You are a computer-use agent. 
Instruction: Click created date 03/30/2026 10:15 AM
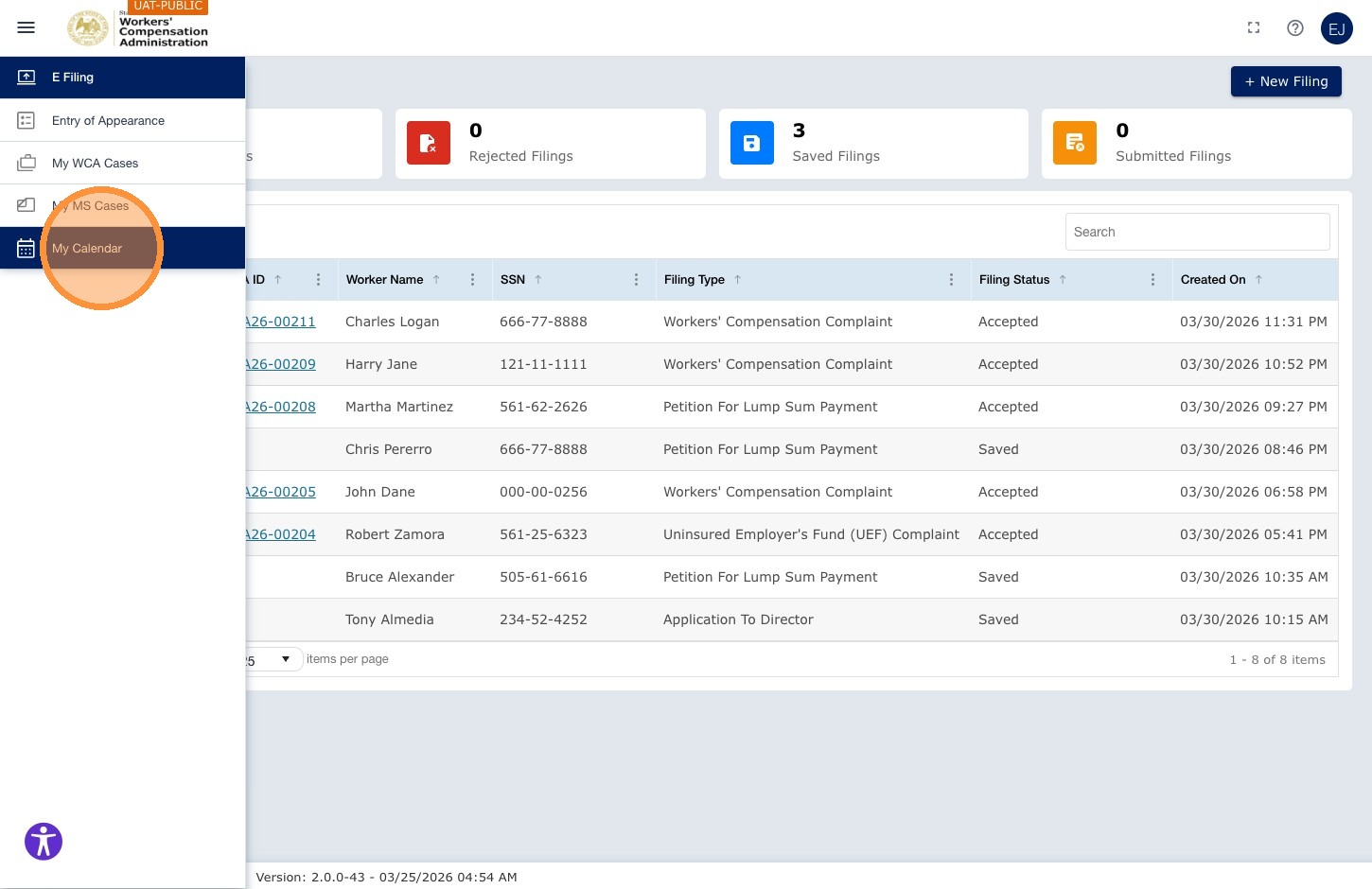pos(1254,619)
